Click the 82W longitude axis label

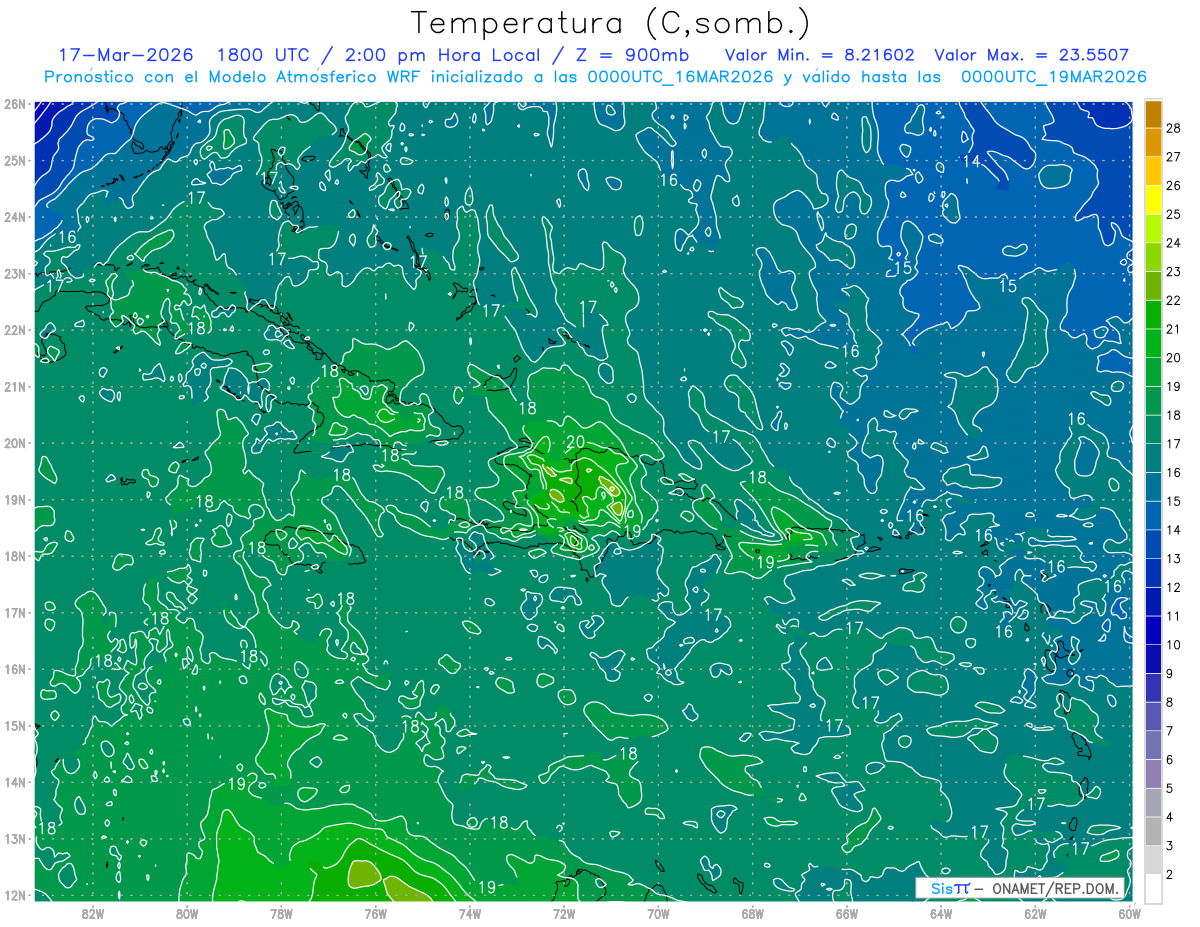pos(93,912)
